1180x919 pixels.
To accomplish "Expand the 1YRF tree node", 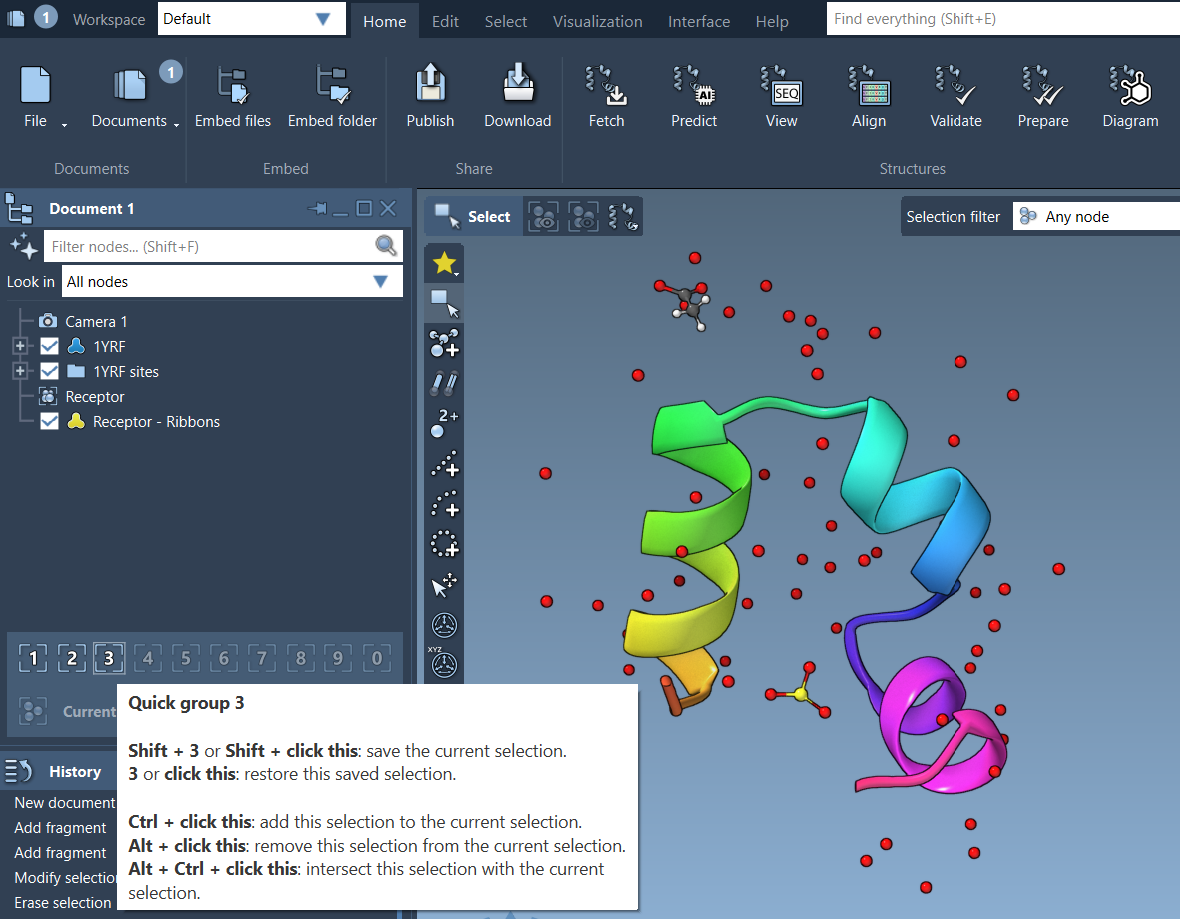I will click(19, 347).
